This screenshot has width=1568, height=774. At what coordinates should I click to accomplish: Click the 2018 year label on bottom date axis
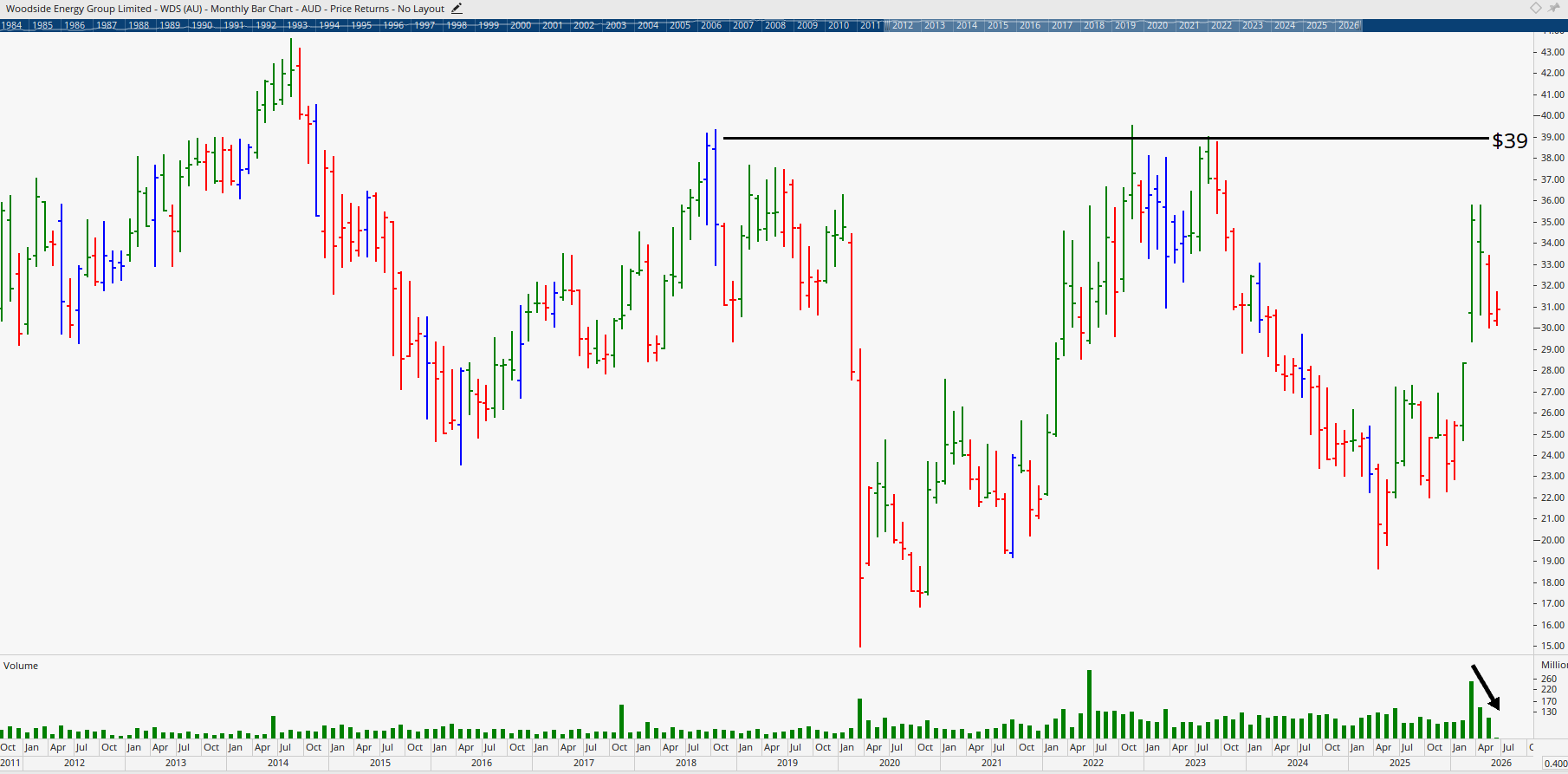tap(686, 763)
